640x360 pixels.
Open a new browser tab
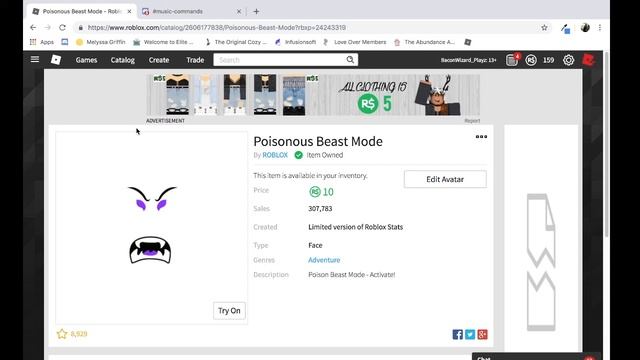tap(256, 11)
